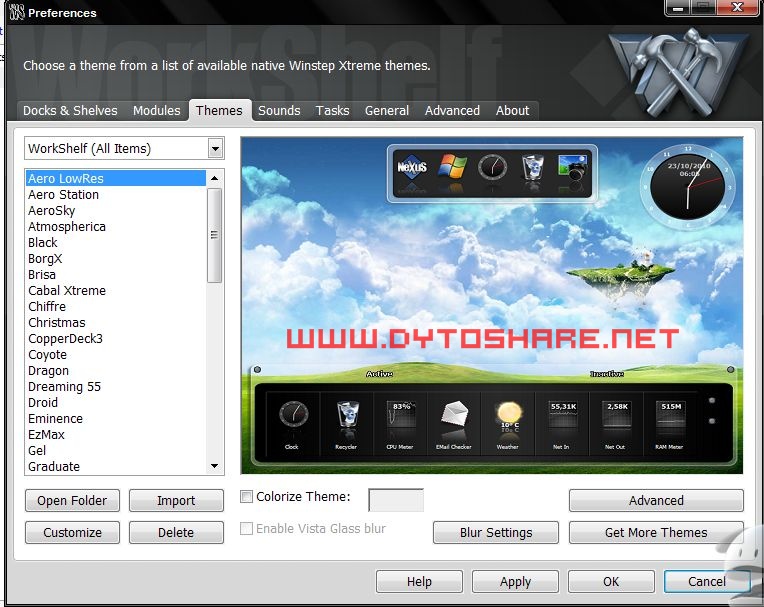Click the Recycler module icon in shelf
764x607 pixels.
(x=347, y=414)
